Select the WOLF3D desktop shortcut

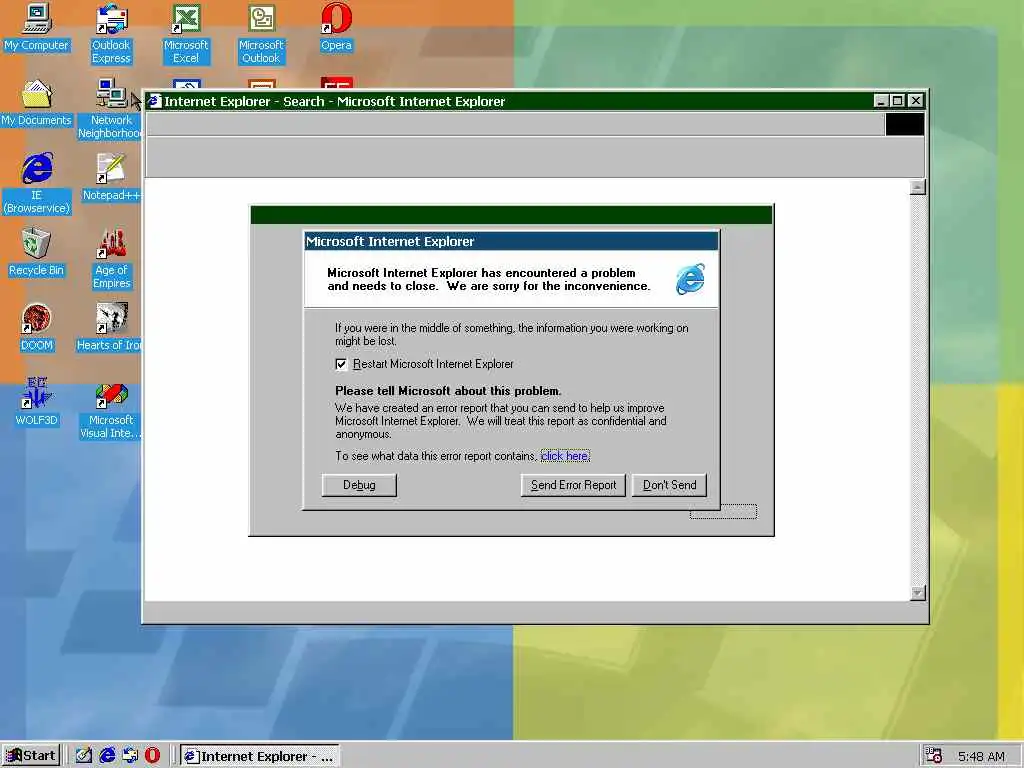click(37, 402)
